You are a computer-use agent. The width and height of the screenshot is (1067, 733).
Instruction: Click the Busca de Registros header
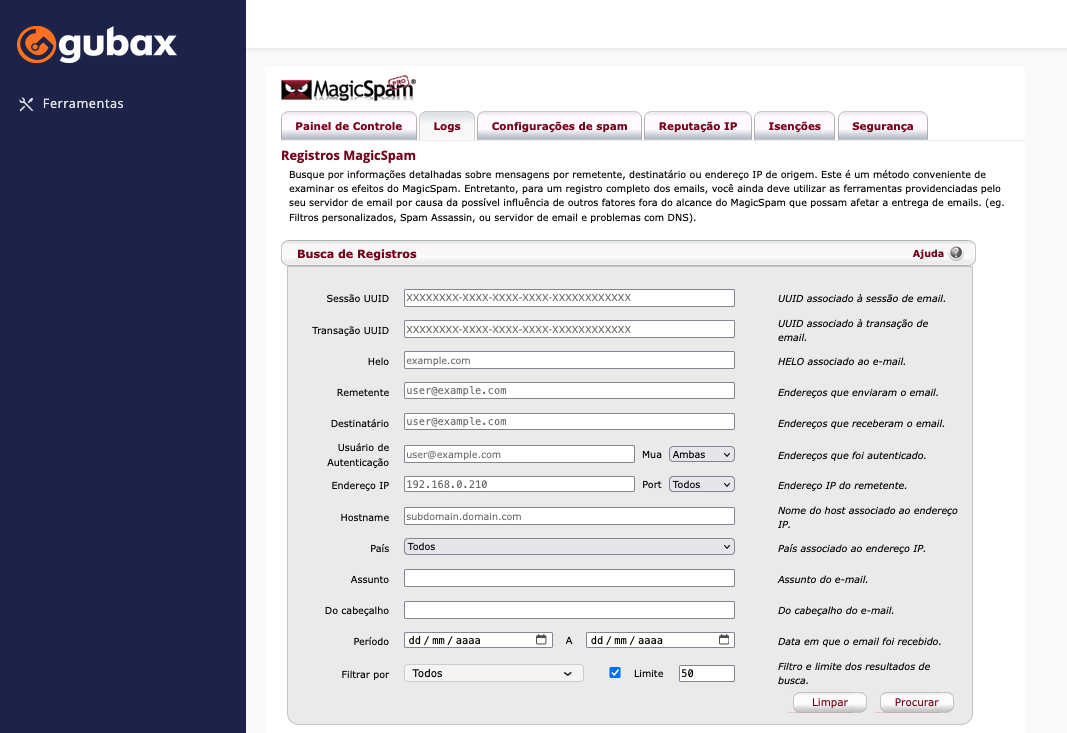click(x=357, y=254)
